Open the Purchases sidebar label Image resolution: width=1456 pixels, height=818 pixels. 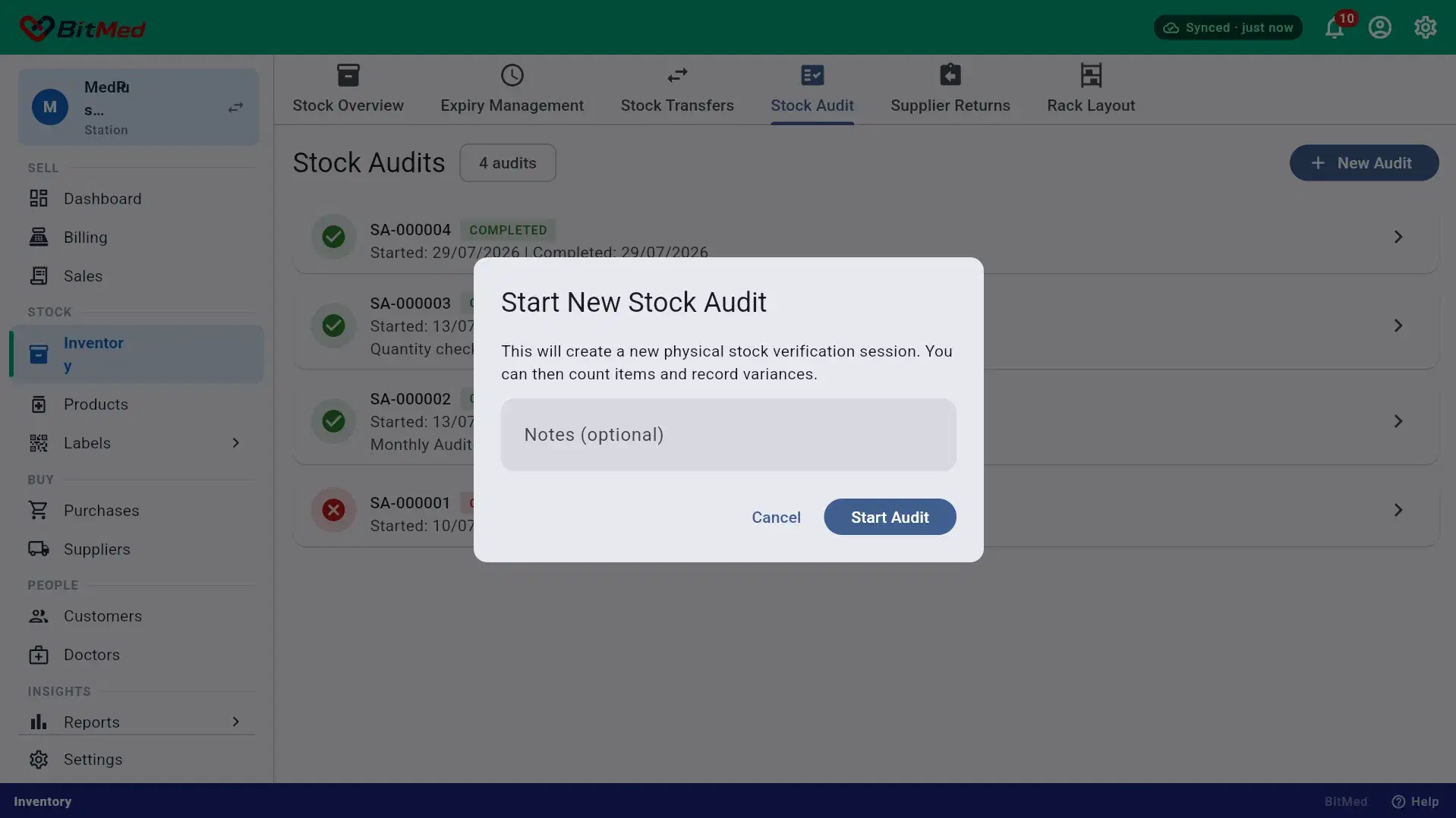point(102,511)
